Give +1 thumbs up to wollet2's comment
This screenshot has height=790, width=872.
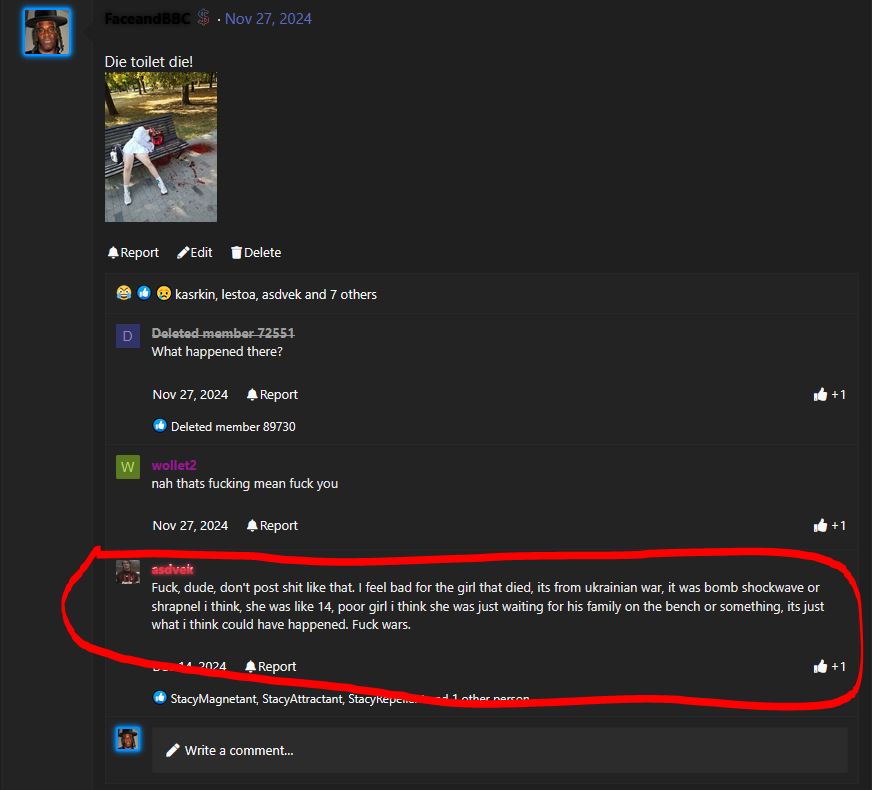tap(829, 526)
